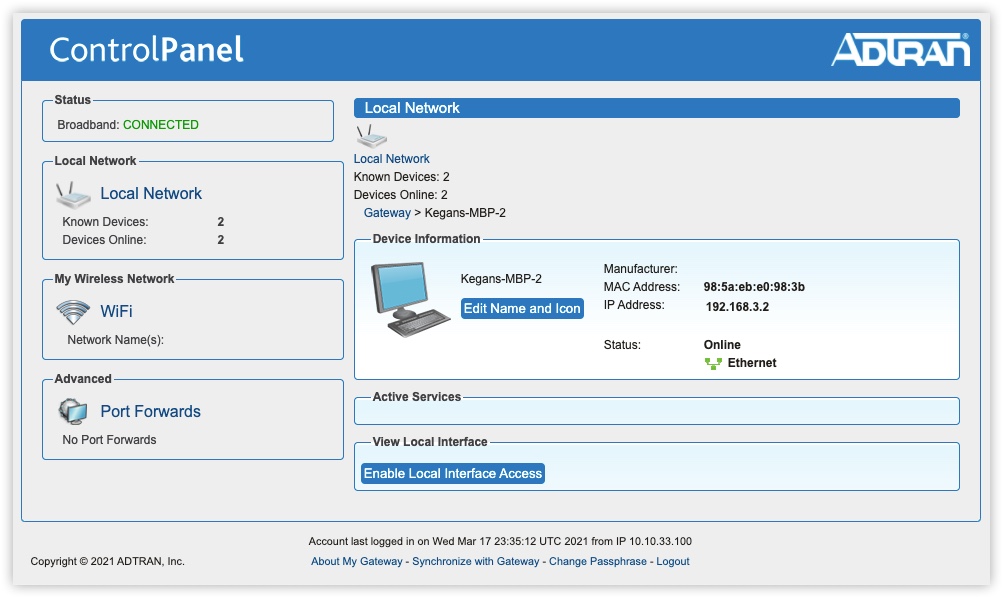Click the ADTRAN logo
The width and height of the screenshot is (1003, 598).
pos(900,50)
